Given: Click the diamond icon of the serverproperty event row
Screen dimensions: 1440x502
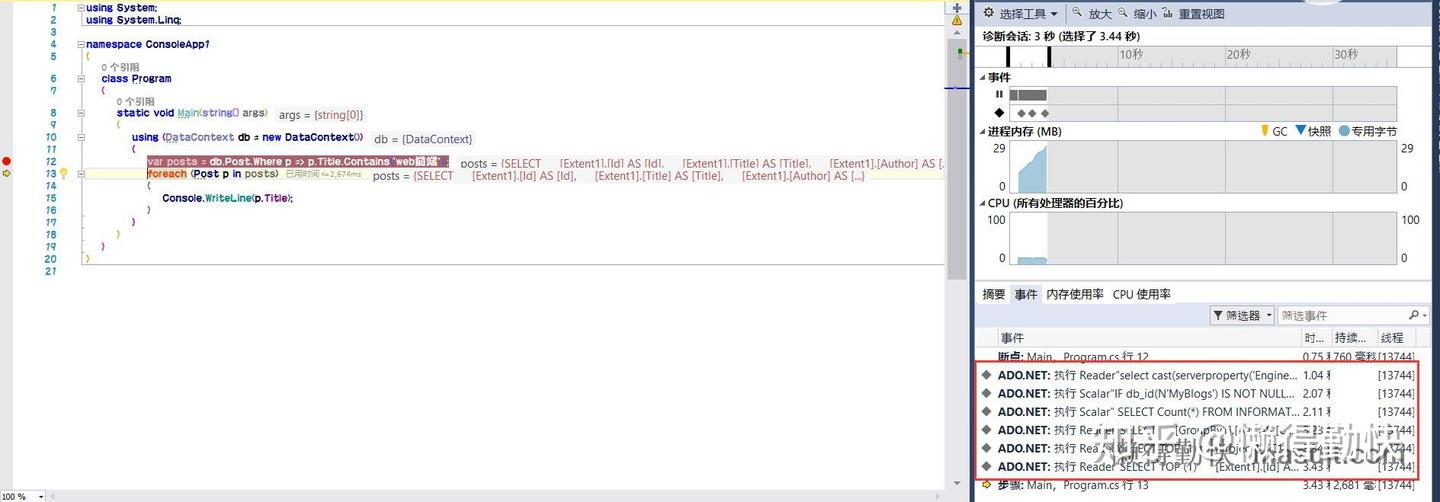Looking at the screenshot, I should point(987,375).
